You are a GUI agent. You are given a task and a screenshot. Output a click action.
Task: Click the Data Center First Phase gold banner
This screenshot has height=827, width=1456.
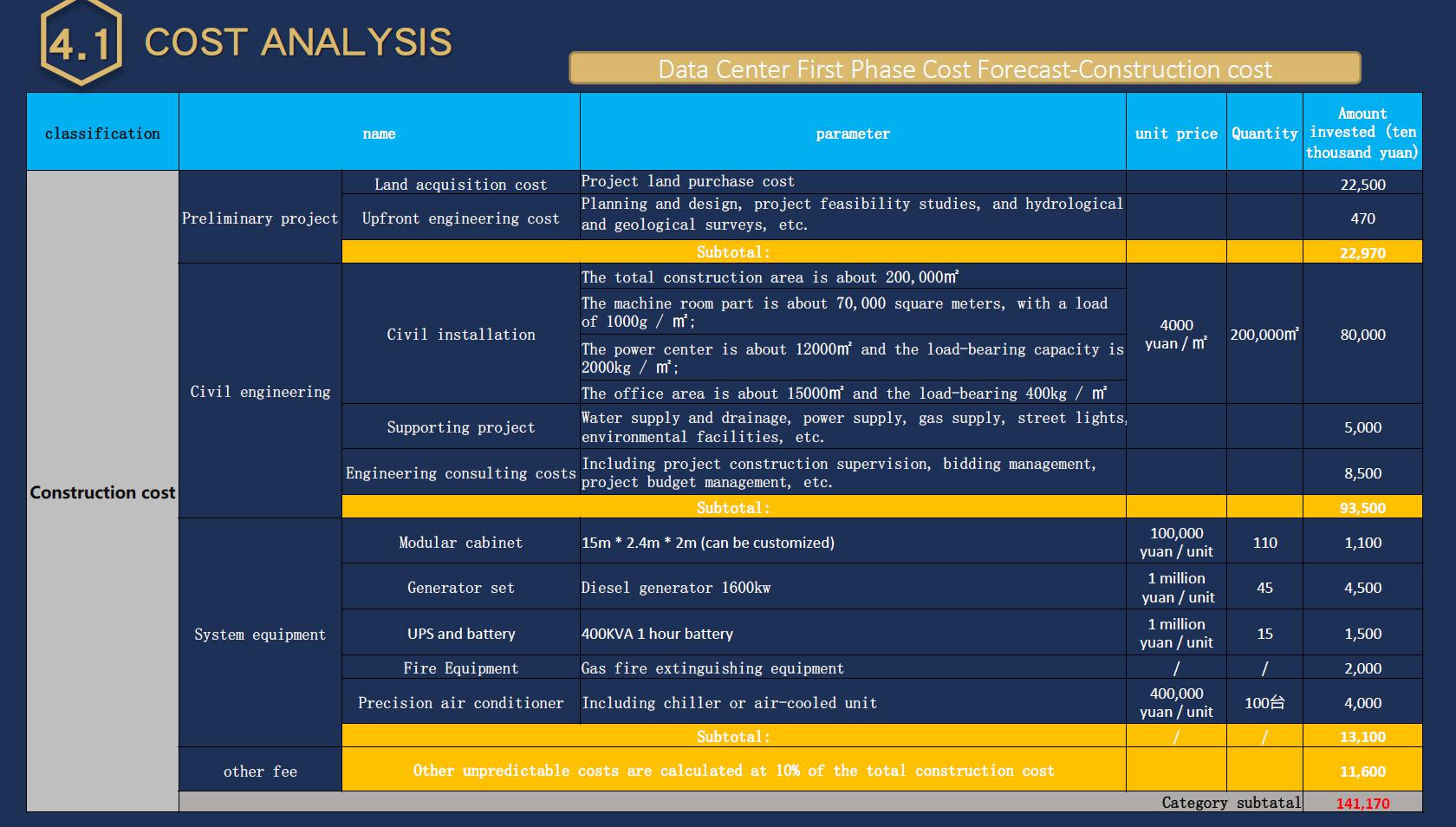[x=964, y=68]
